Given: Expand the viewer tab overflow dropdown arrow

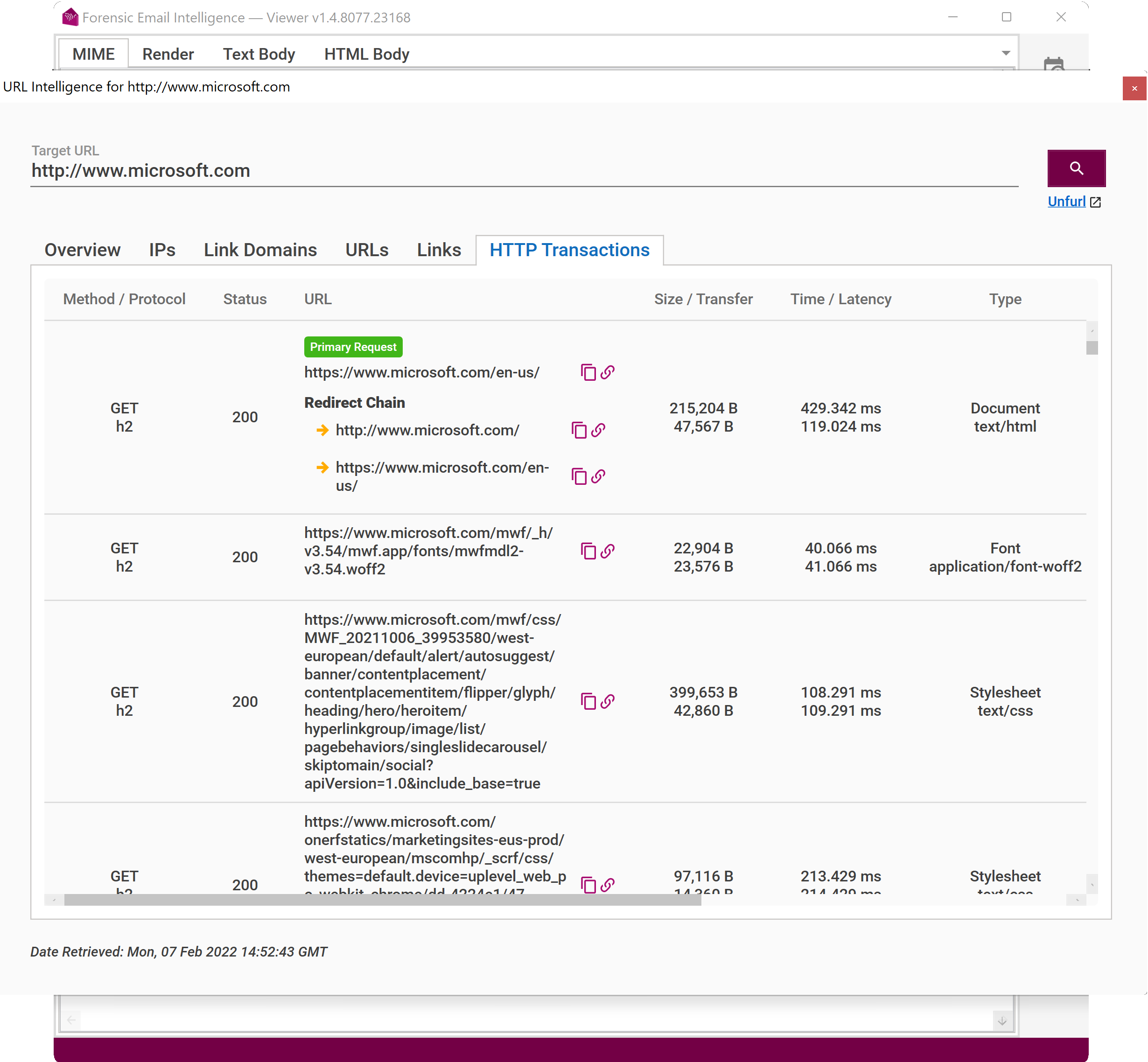Looking at the screenshot, I should pos(1006,53).
